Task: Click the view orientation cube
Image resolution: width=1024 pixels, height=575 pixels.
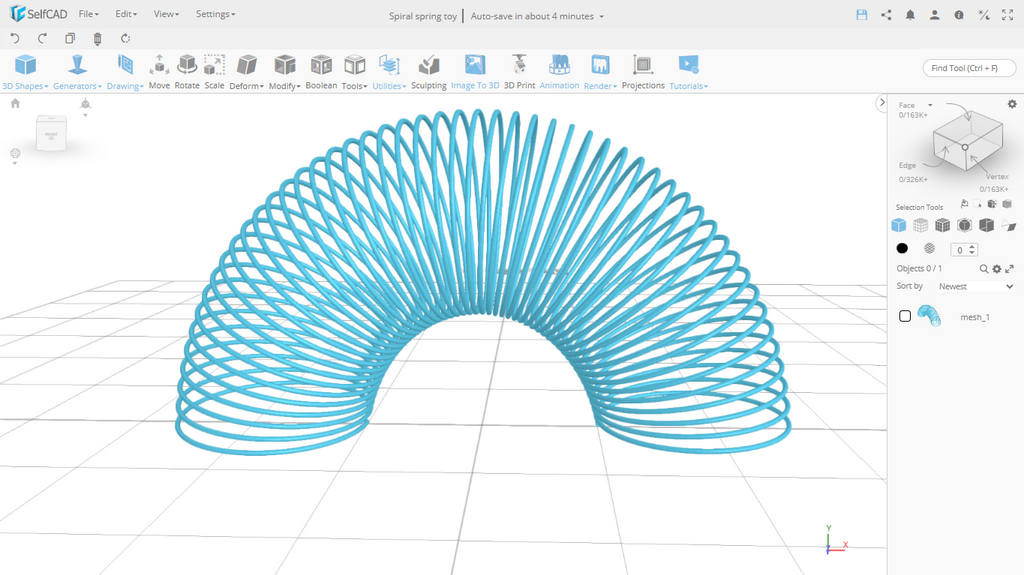Action: (x=51, y=133)
